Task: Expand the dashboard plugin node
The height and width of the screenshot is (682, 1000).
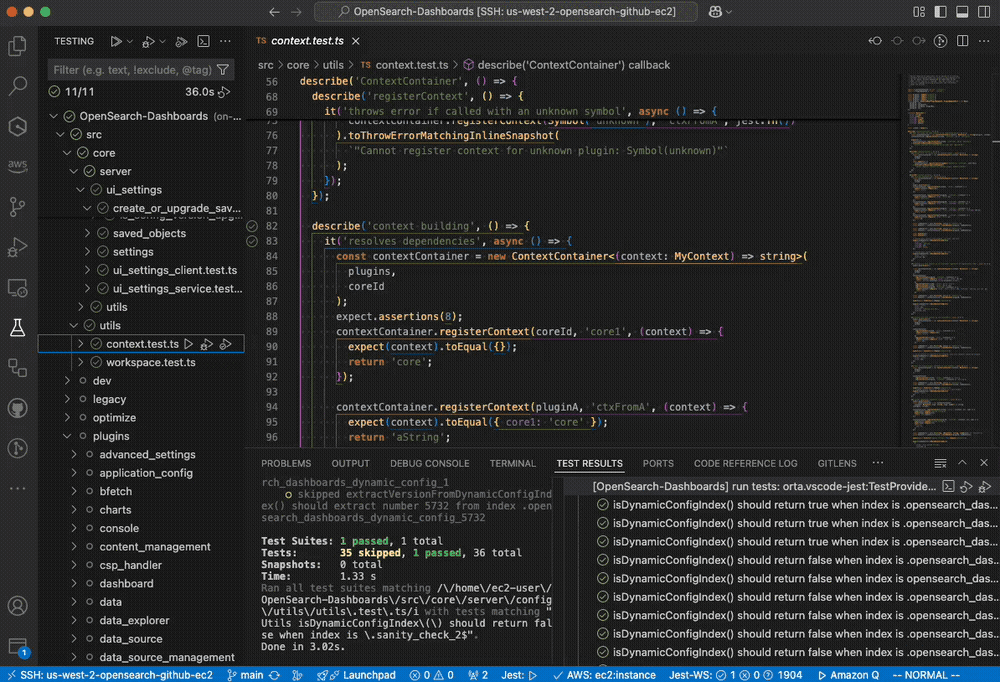Action: pos(74,584)
